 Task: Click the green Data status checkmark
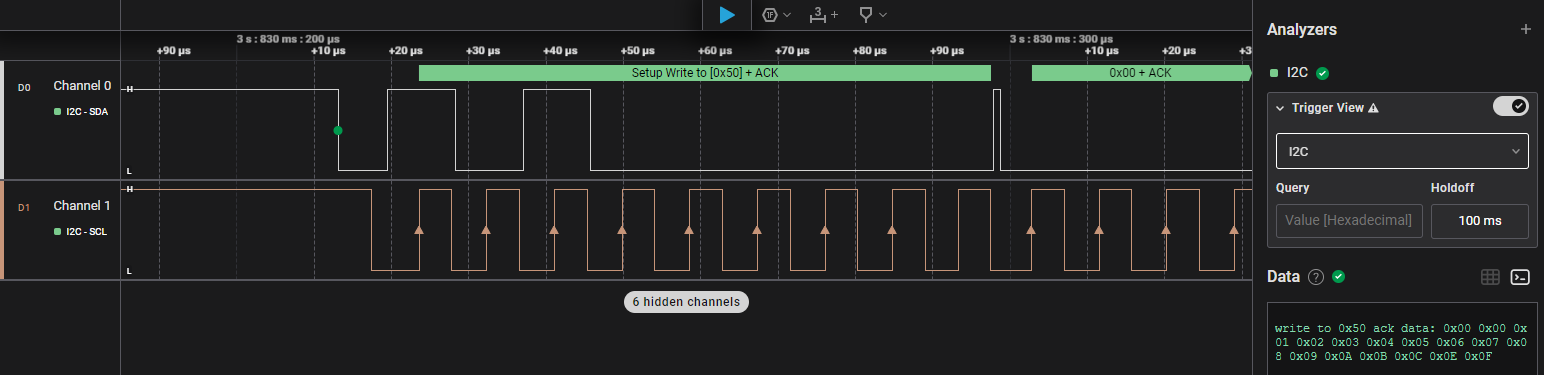[1338, 277]
